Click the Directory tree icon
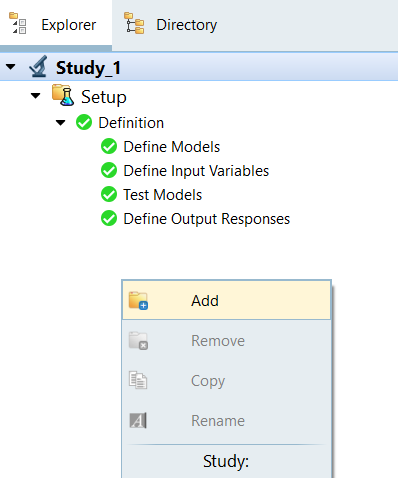This screenshot has width=398, height=478. 134,23
